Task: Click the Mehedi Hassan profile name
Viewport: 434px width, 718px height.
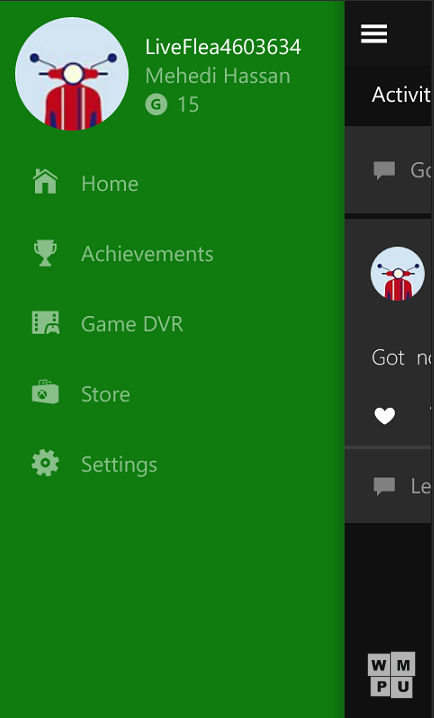Action: coord(217,76)
